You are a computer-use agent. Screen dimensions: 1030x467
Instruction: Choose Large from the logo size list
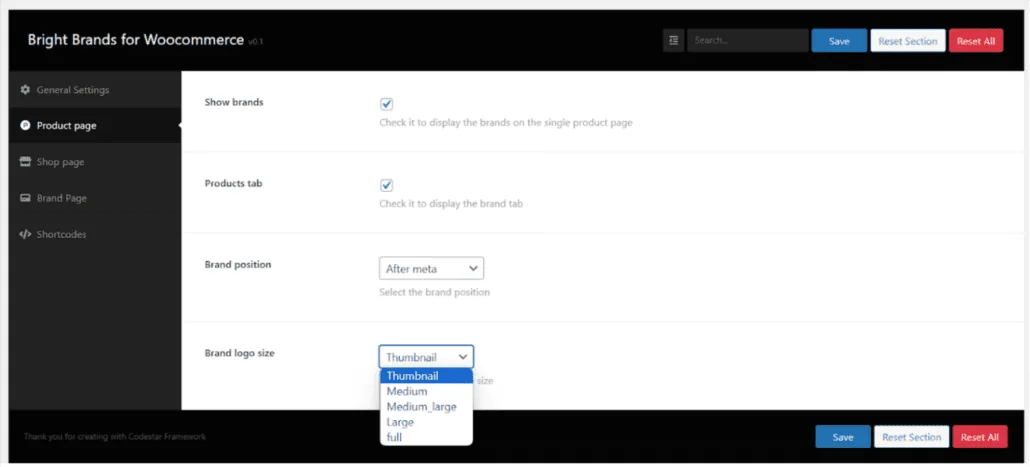click(426, 422)
